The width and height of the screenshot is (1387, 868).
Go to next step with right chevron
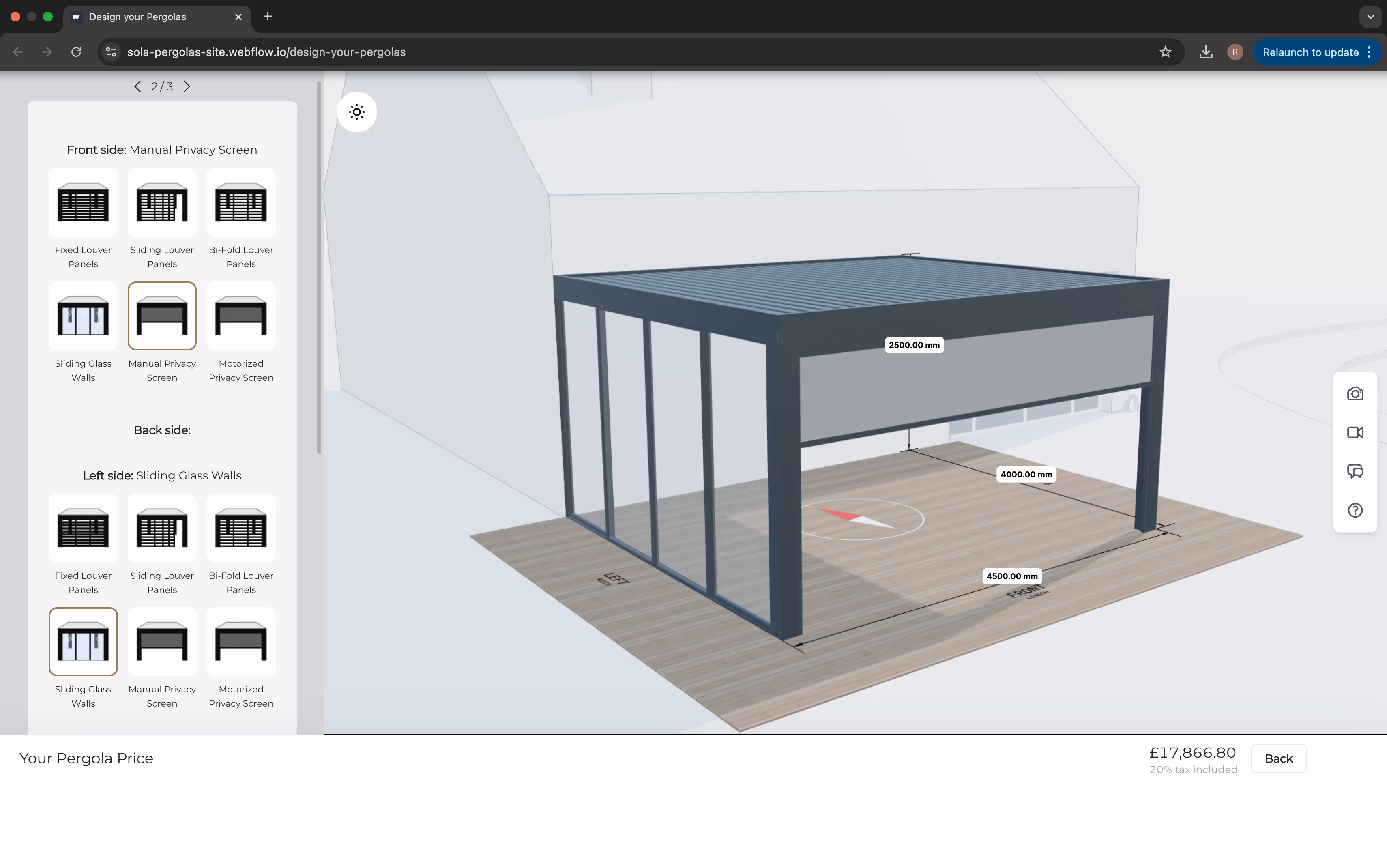[x=187, y=87]
